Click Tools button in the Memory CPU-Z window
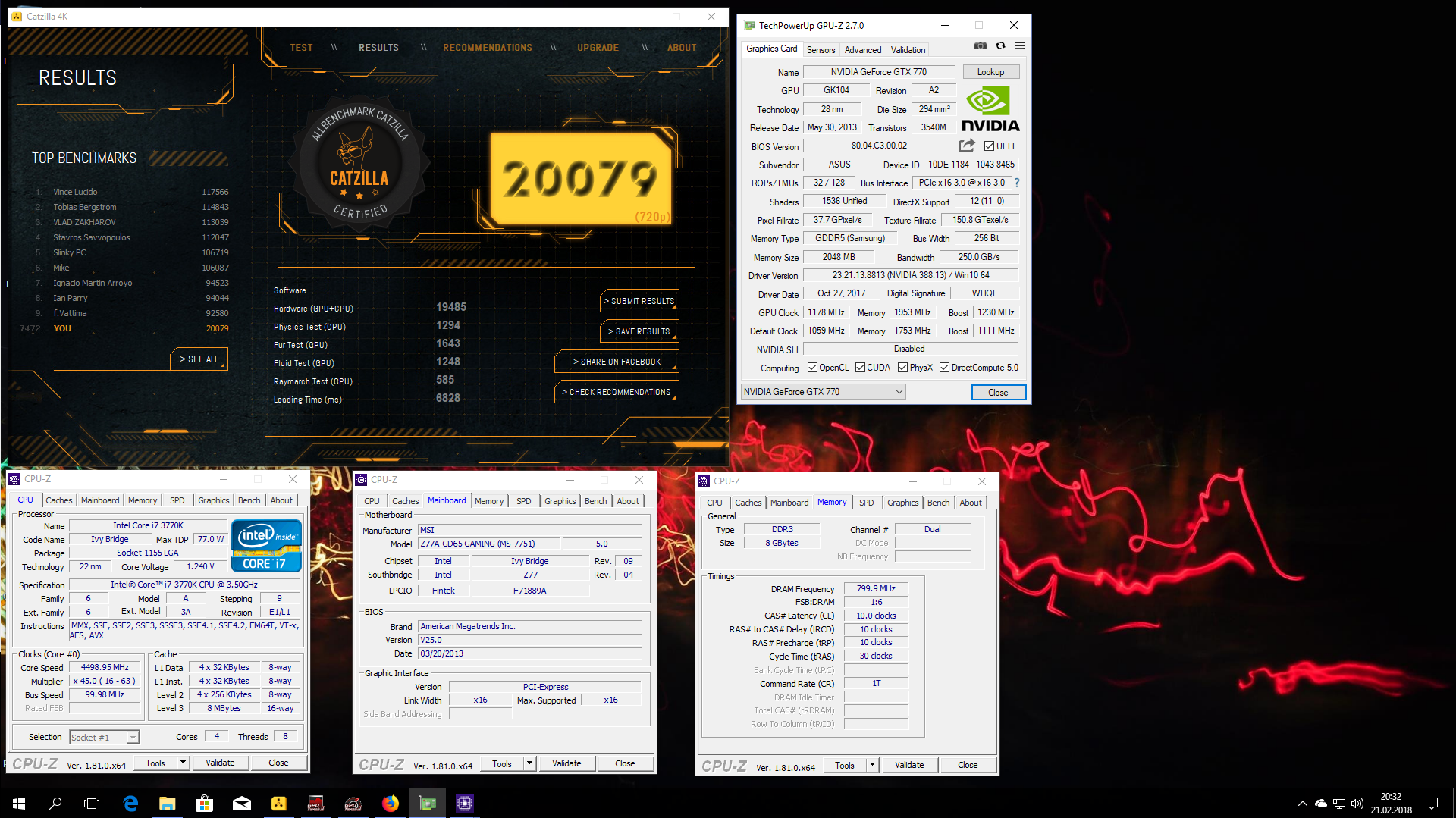 pyautogui.click(x=844, y=765)
